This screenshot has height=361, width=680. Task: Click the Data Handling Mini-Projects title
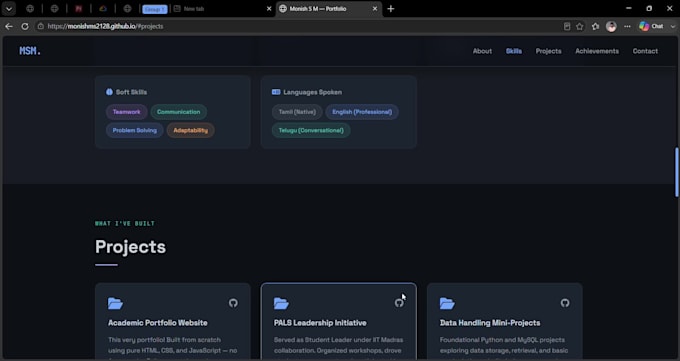[x=490, y=323]
